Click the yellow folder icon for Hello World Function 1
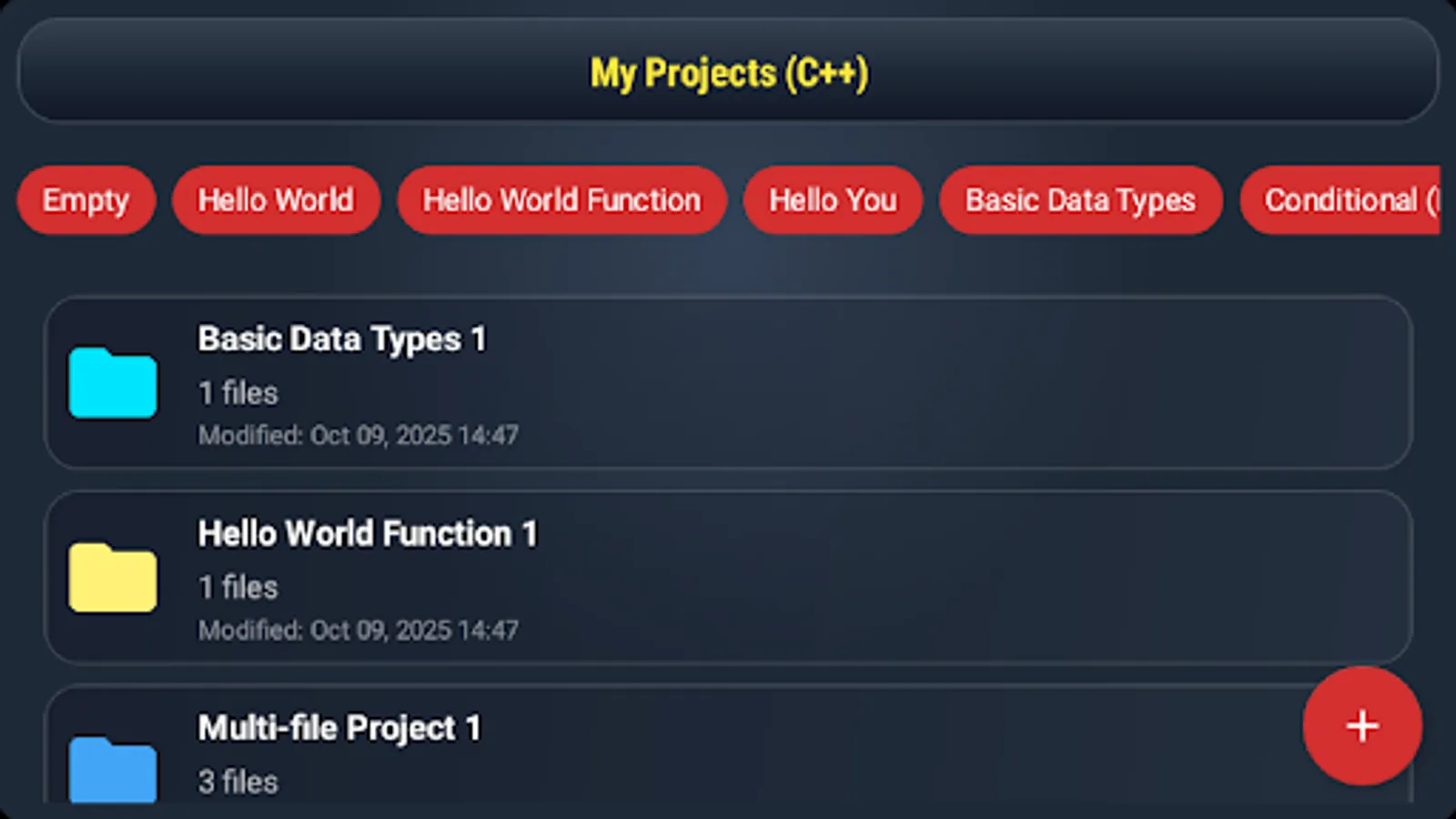 tap(112, 578)
